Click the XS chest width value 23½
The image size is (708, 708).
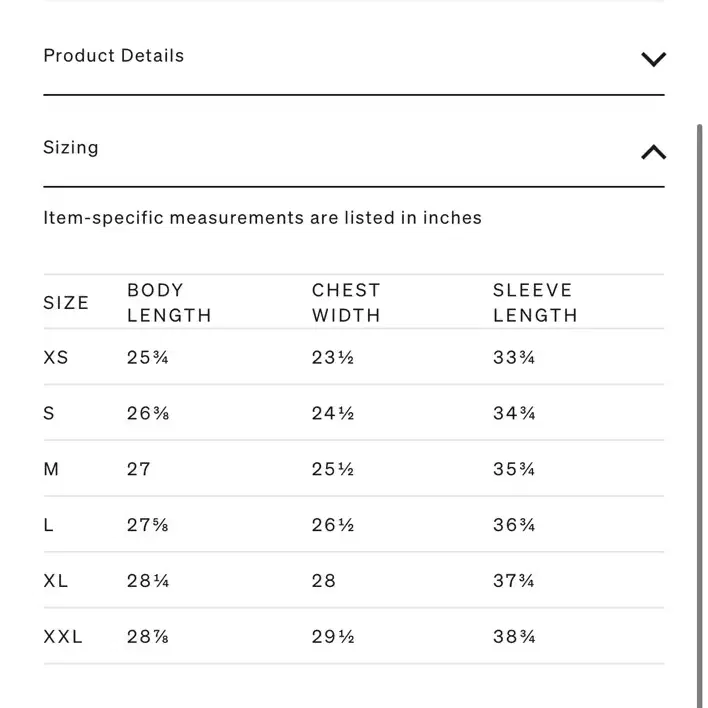[333, 358]
